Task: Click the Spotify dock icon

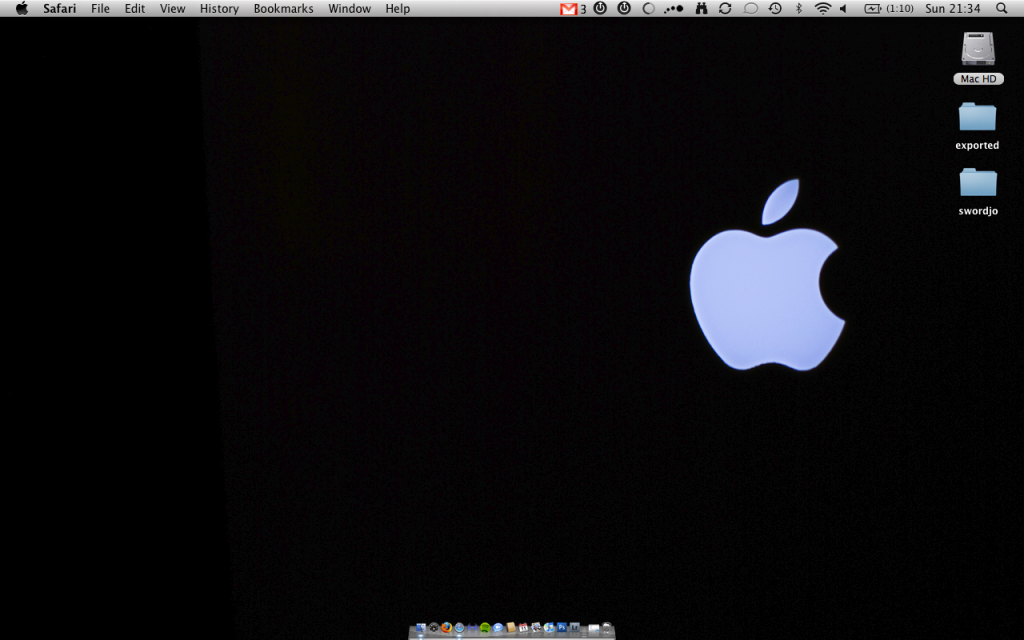Action: [485, 627]
